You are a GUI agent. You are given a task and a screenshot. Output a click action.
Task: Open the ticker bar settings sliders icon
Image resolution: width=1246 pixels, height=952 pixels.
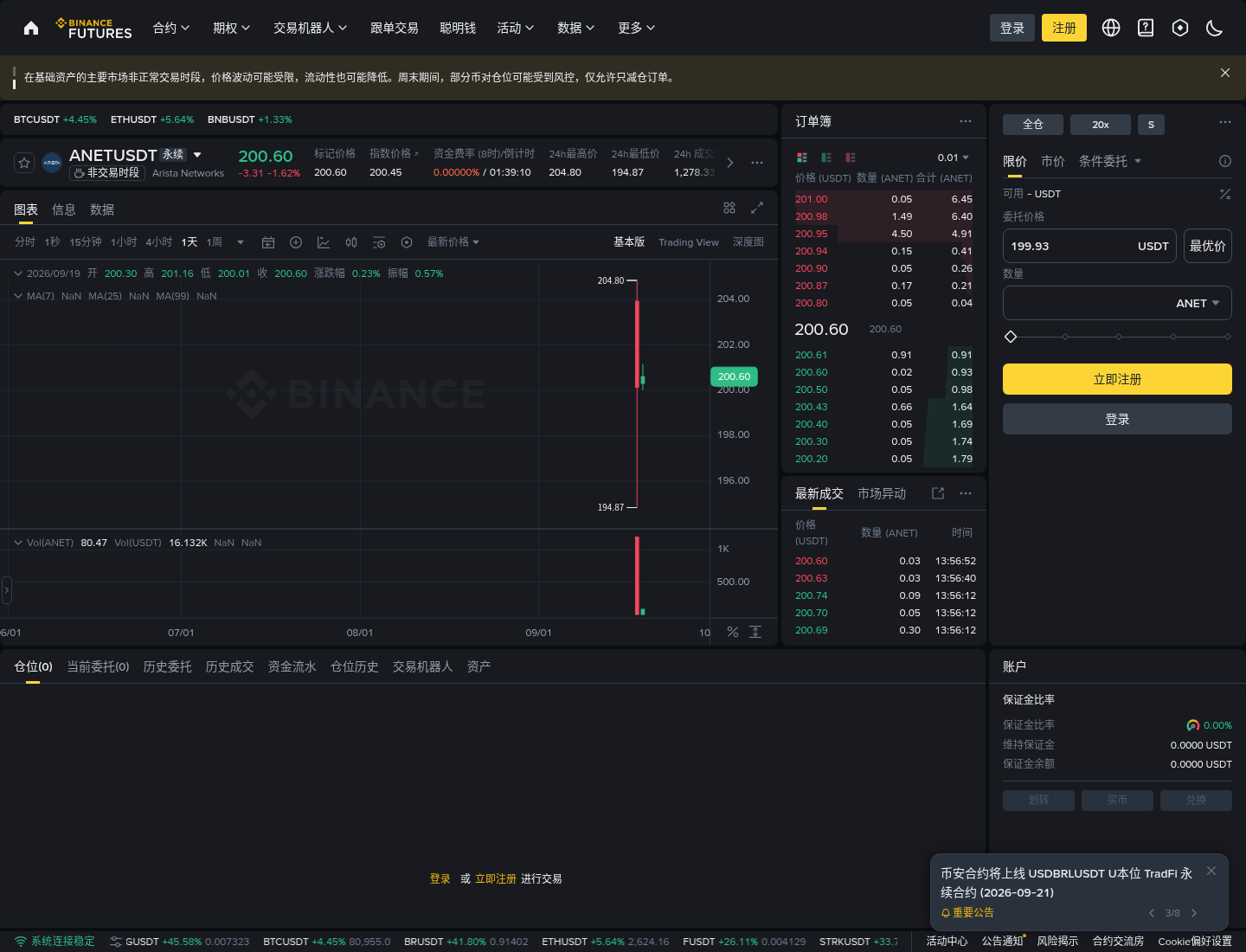point(116,942)
